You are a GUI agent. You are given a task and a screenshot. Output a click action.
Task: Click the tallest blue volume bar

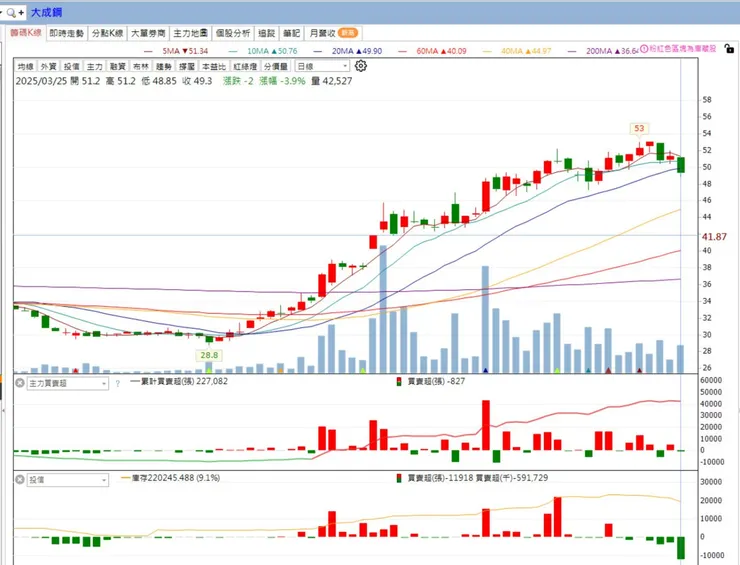tap(383, 309)
